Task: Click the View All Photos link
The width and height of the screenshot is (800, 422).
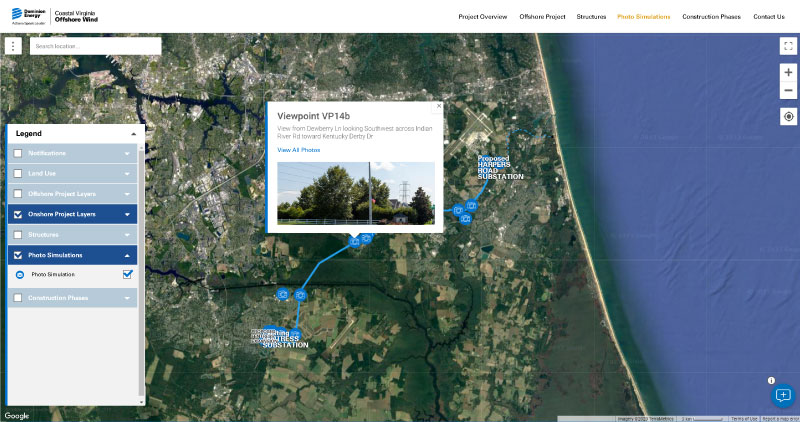Action: (298, 149)
